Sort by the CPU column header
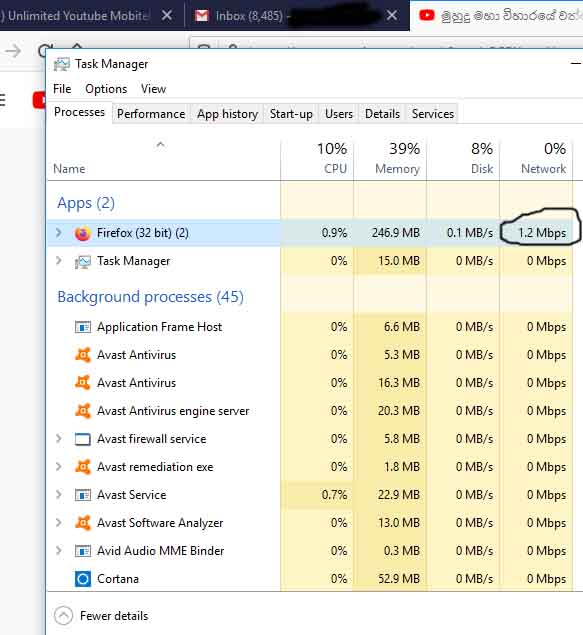Viewport: 583px width, 635px height. coord(317,158)
